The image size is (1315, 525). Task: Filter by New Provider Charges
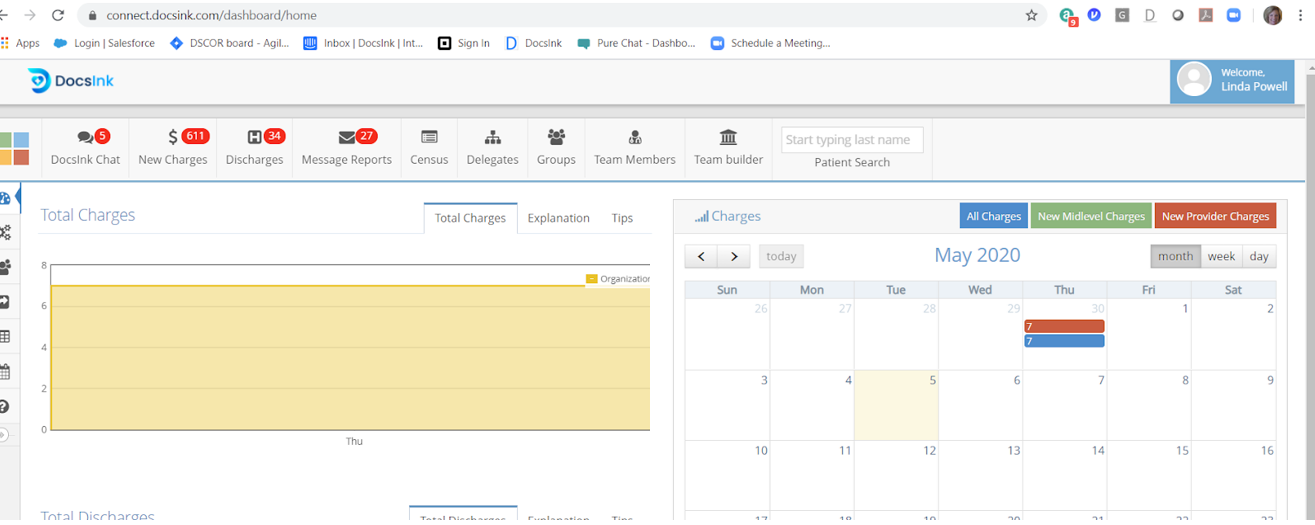(x=1215, y=216)
